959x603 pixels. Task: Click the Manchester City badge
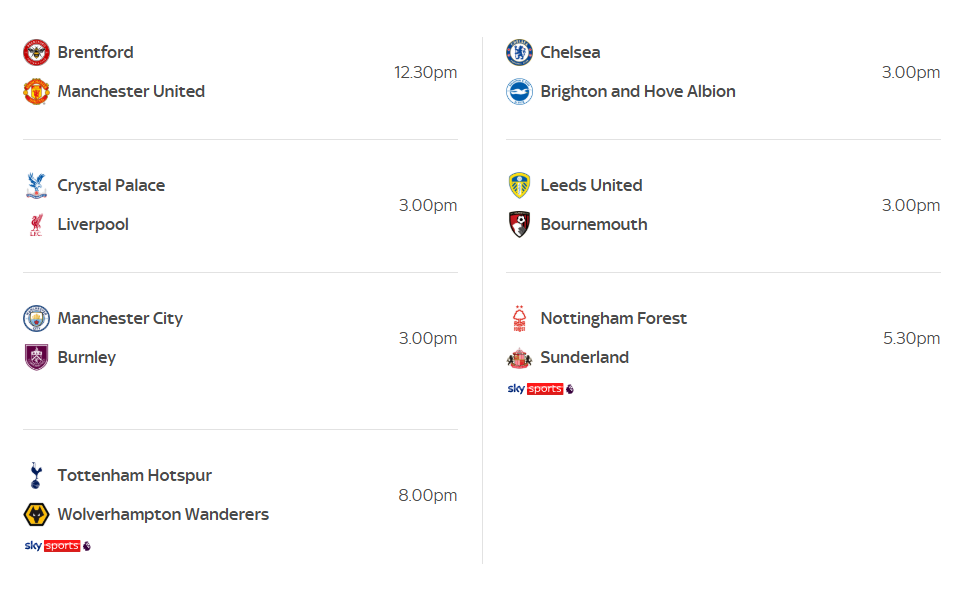(36, 318)
